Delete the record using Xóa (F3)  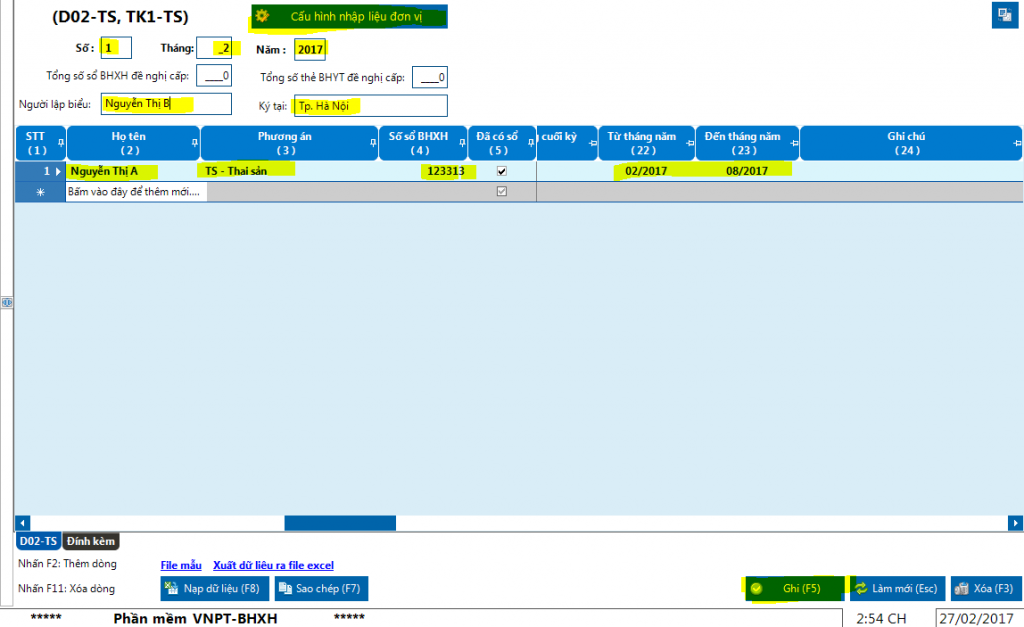[986, 588]
